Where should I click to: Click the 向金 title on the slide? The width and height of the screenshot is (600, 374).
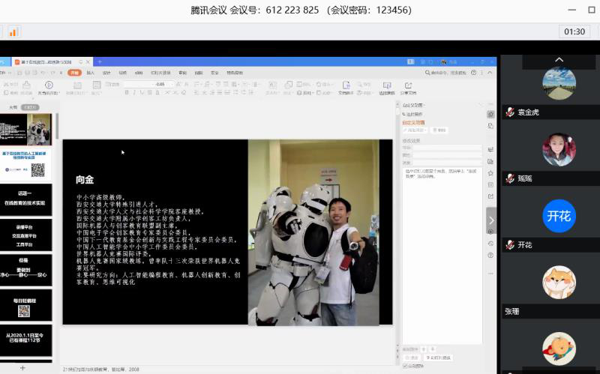85,180
